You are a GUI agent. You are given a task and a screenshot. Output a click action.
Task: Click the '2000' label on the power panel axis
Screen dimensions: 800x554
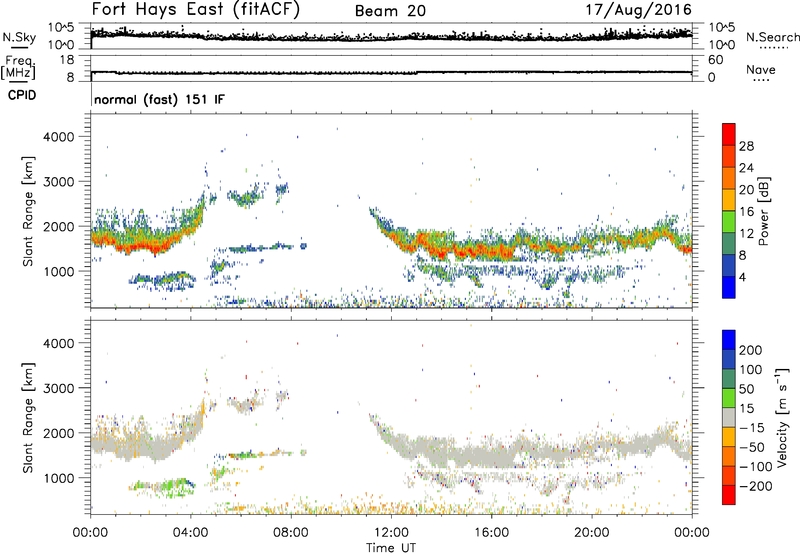[x=58, y=226]
